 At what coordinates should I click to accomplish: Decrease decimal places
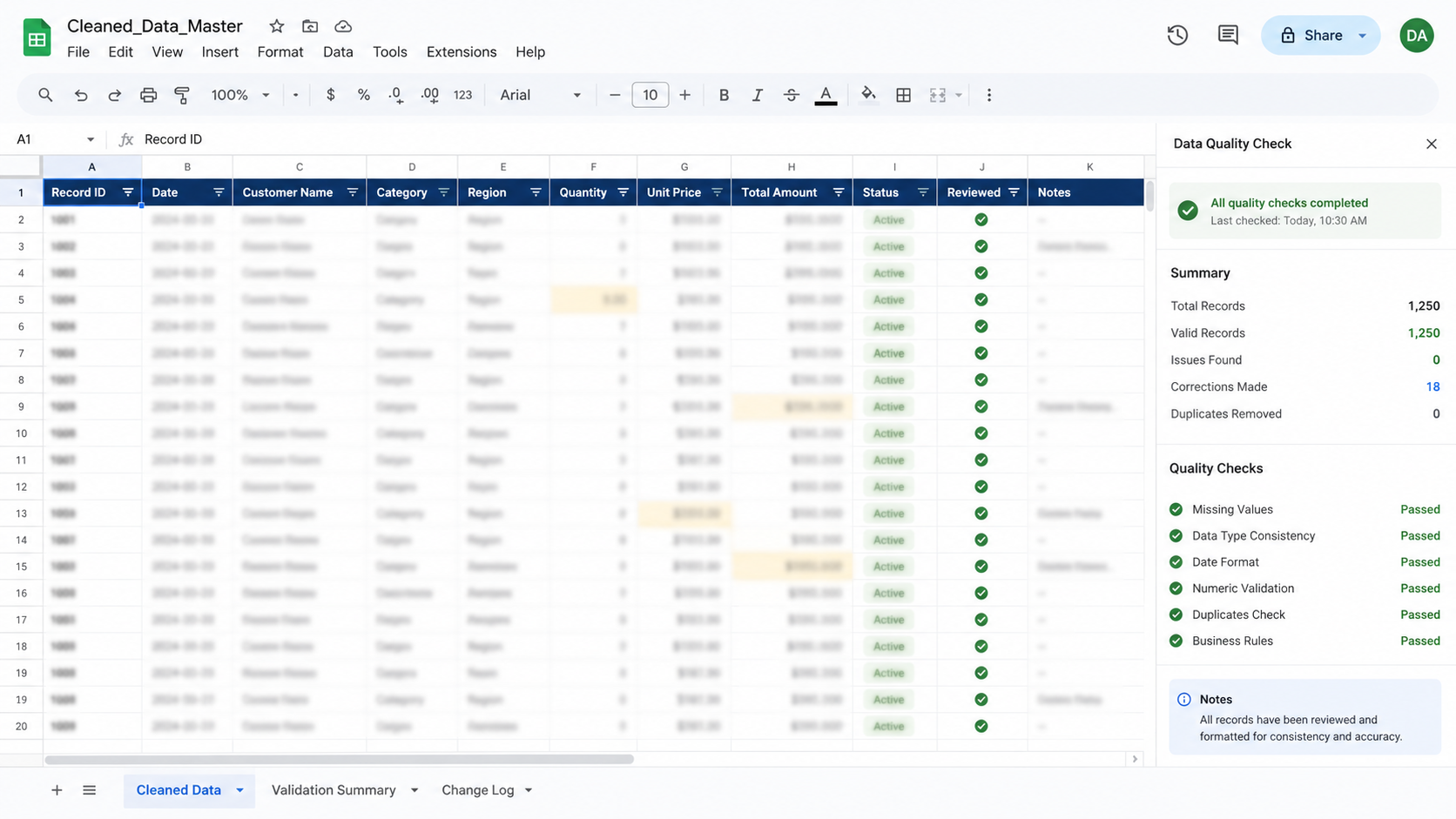coord(396,95)
